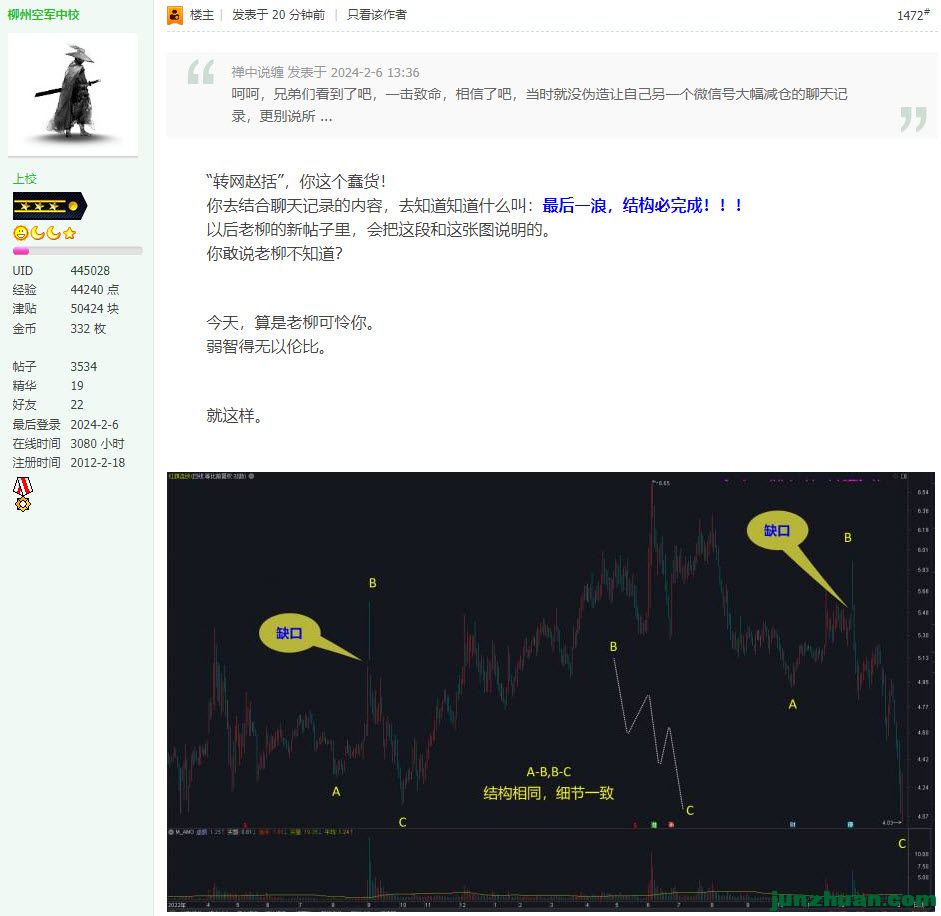This screenshot has width=941, height=916.
Task: Click the opening quotation mark icon
Action: click(201, 73)
